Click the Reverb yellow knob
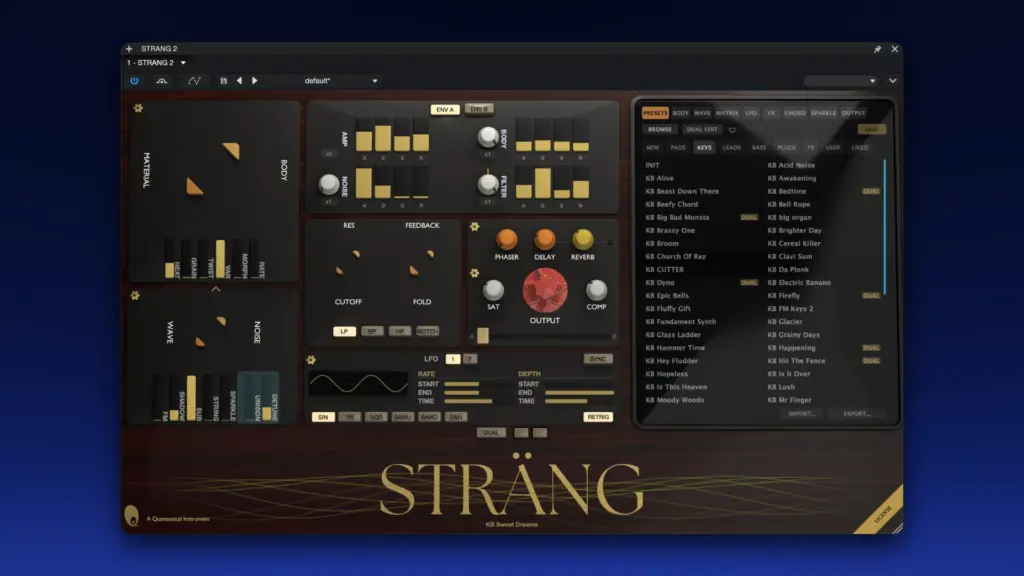This screenshot has height=576, width=1024. pos(583,240)
